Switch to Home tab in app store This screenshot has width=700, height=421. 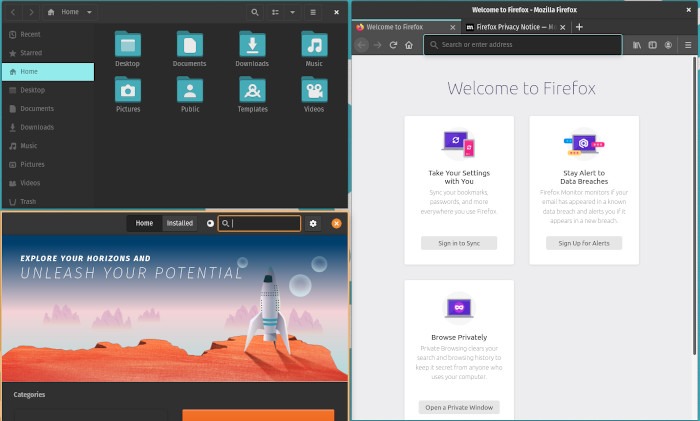tap(144, 223)
